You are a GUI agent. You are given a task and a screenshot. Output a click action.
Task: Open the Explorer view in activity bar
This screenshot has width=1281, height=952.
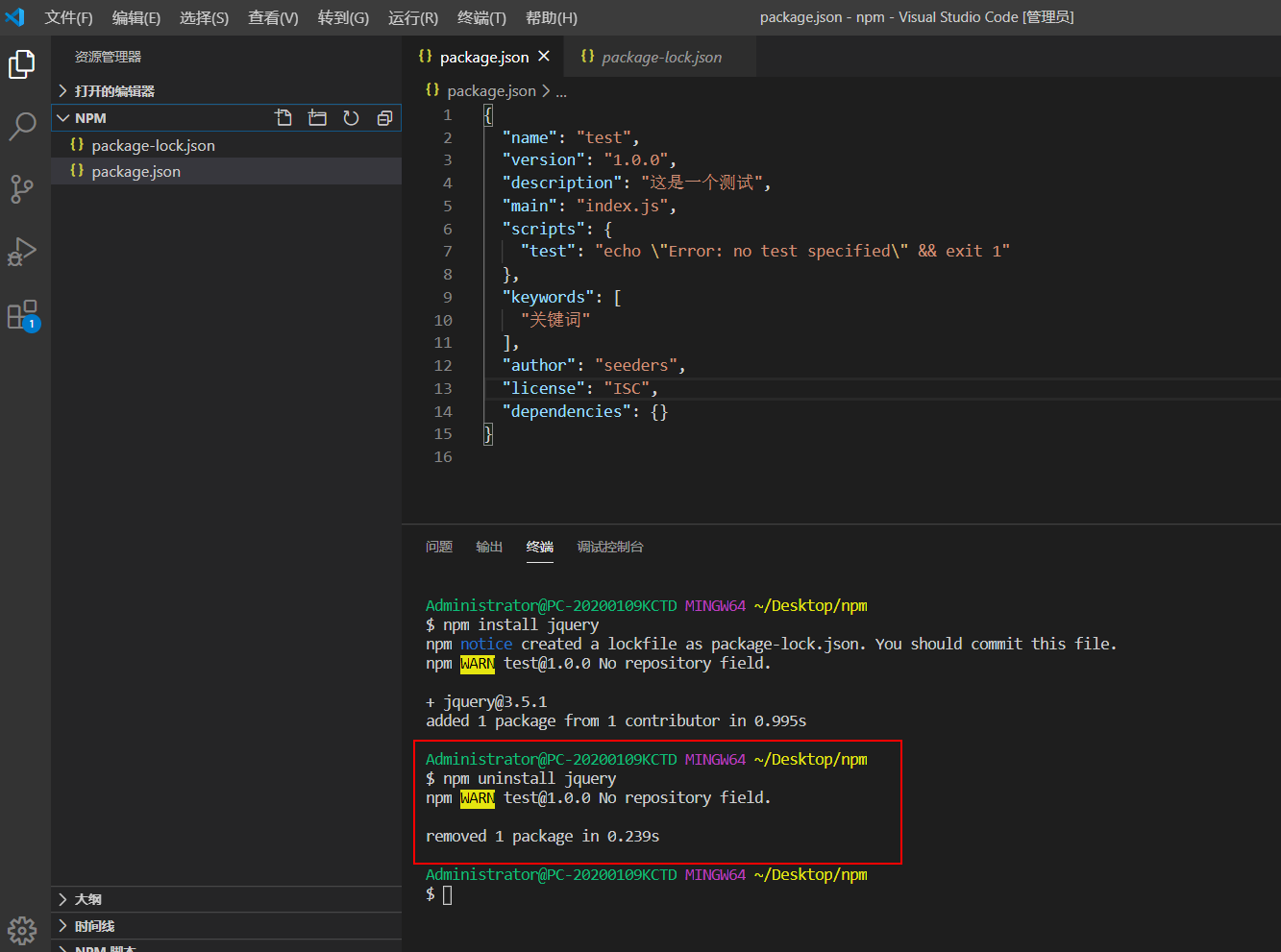tap(22, 64)
